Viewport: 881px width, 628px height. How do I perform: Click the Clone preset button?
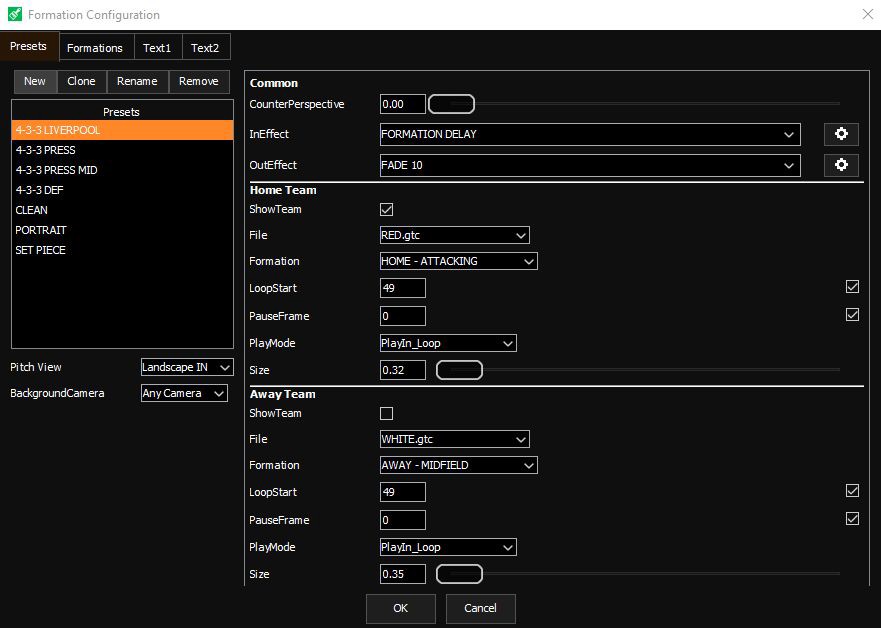tap(81, 81)
